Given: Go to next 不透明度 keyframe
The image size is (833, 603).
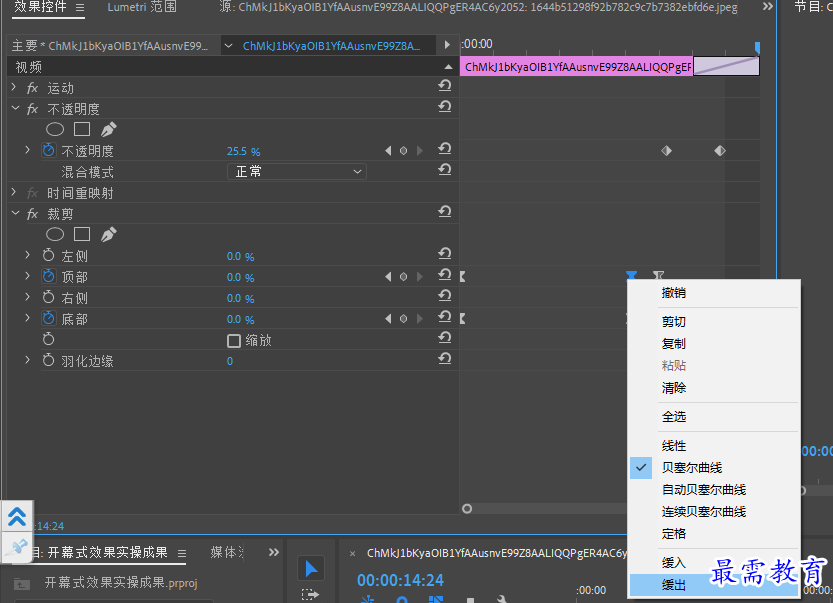Looking at the screenshot, I should tap(420, 151).
